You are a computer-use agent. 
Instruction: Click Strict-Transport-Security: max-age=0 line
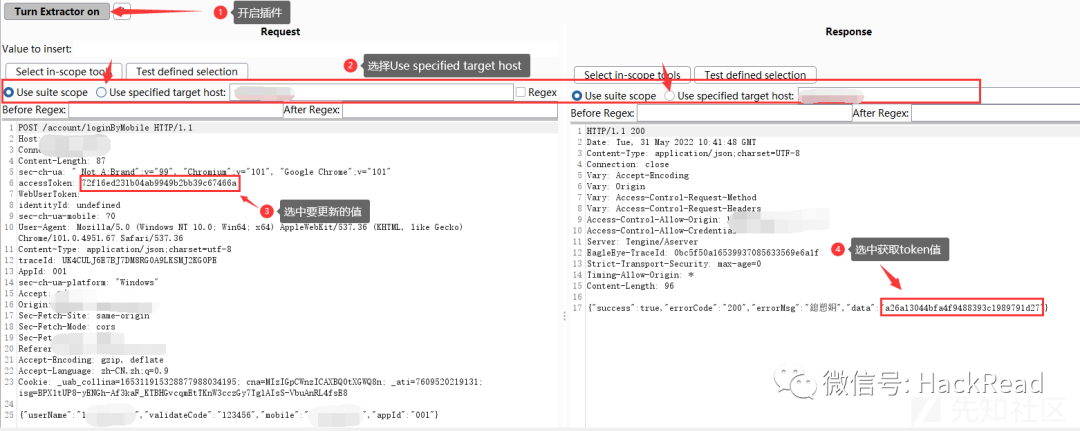tap(674, 264)
